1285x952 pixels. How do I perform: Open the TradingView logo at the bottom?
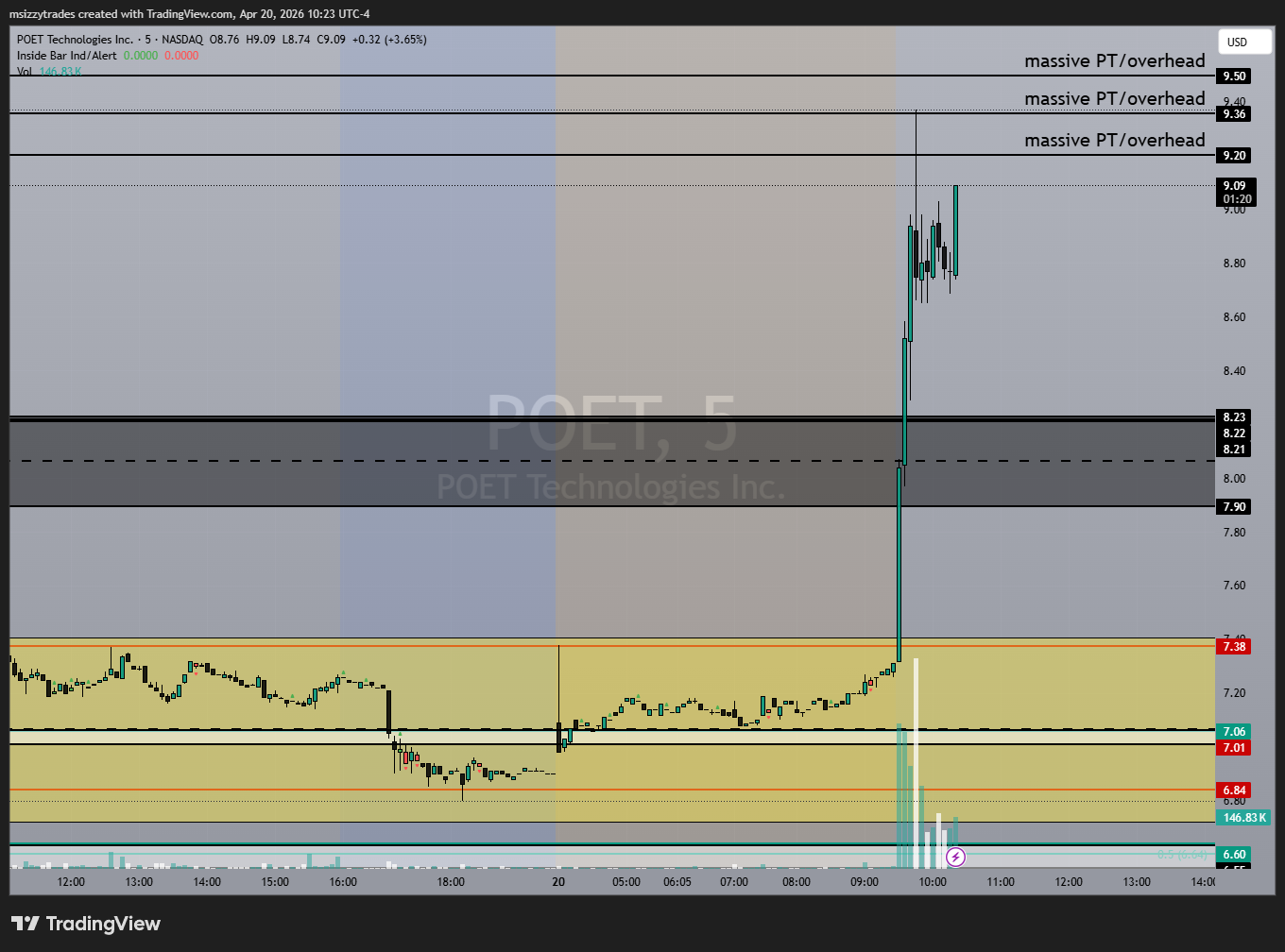click(x=86, y=924)
